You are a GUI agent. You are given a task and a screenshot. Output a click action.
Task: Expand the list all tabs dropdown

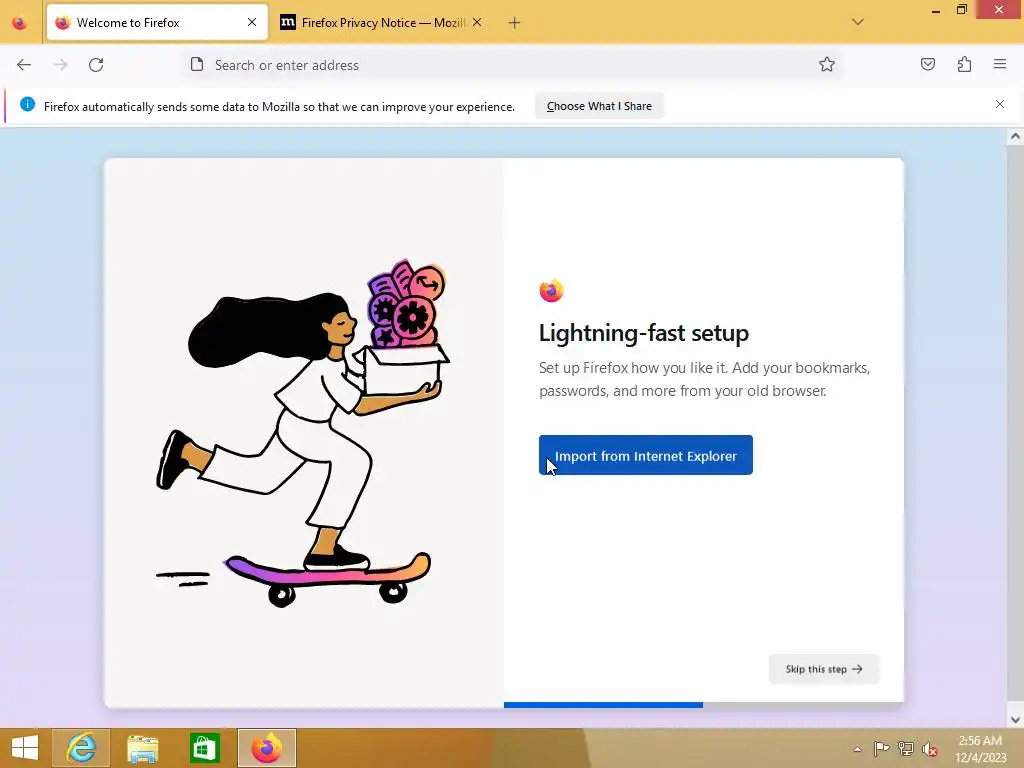coord(858,22)
